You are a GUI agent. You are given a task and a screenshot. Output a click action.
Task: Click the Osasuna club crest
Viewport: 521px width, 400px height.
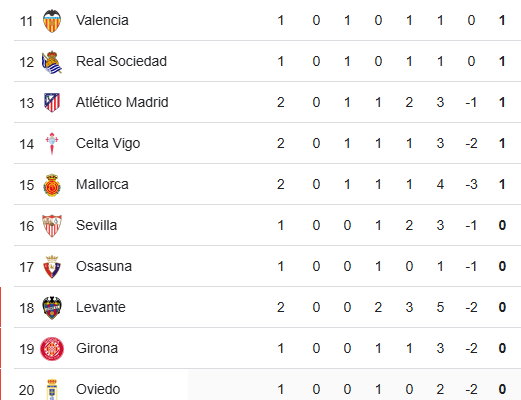tap(52, 267)
